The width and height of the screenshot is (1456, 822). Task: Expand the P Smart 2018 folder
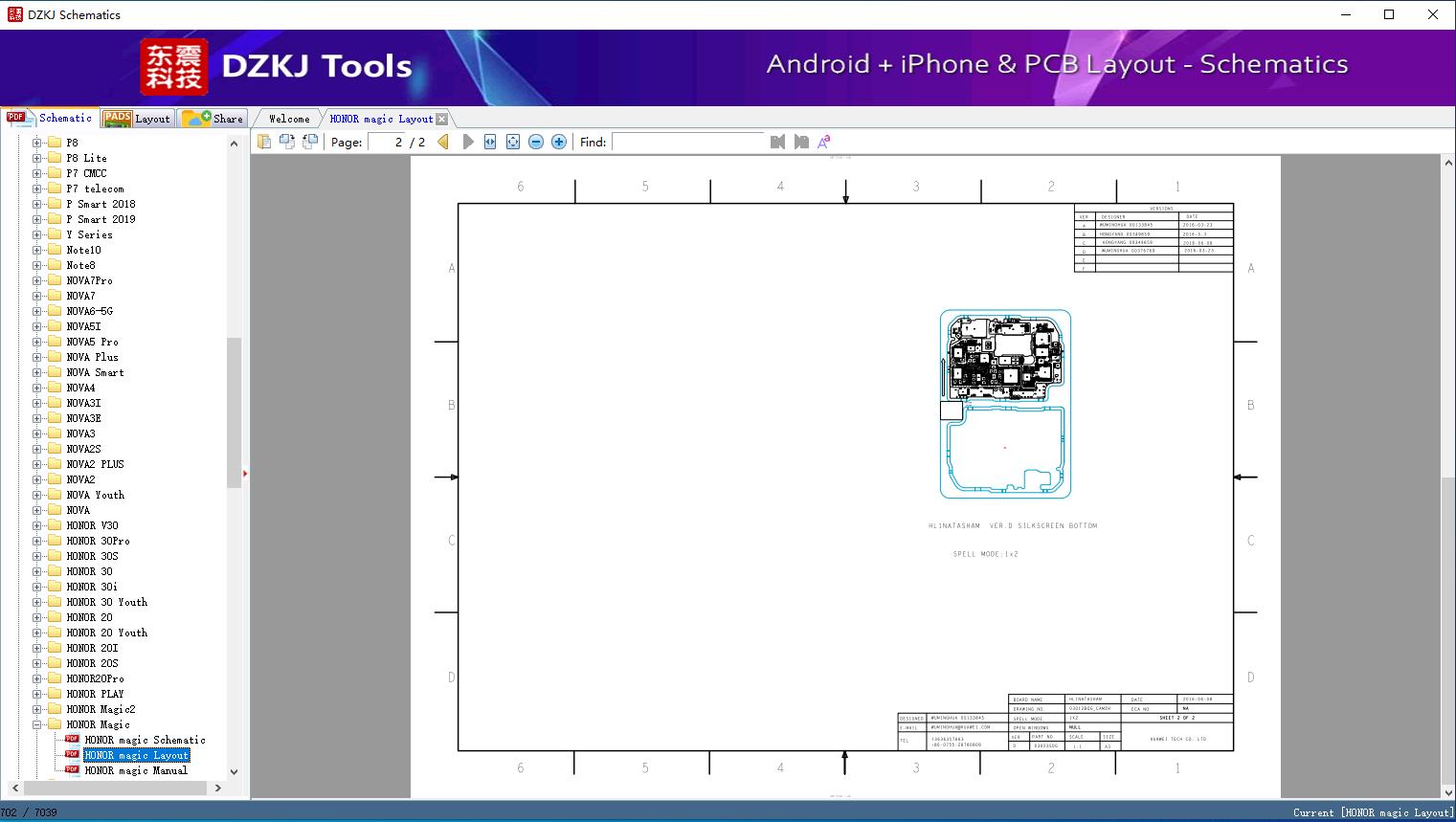[x=37, y=204]
